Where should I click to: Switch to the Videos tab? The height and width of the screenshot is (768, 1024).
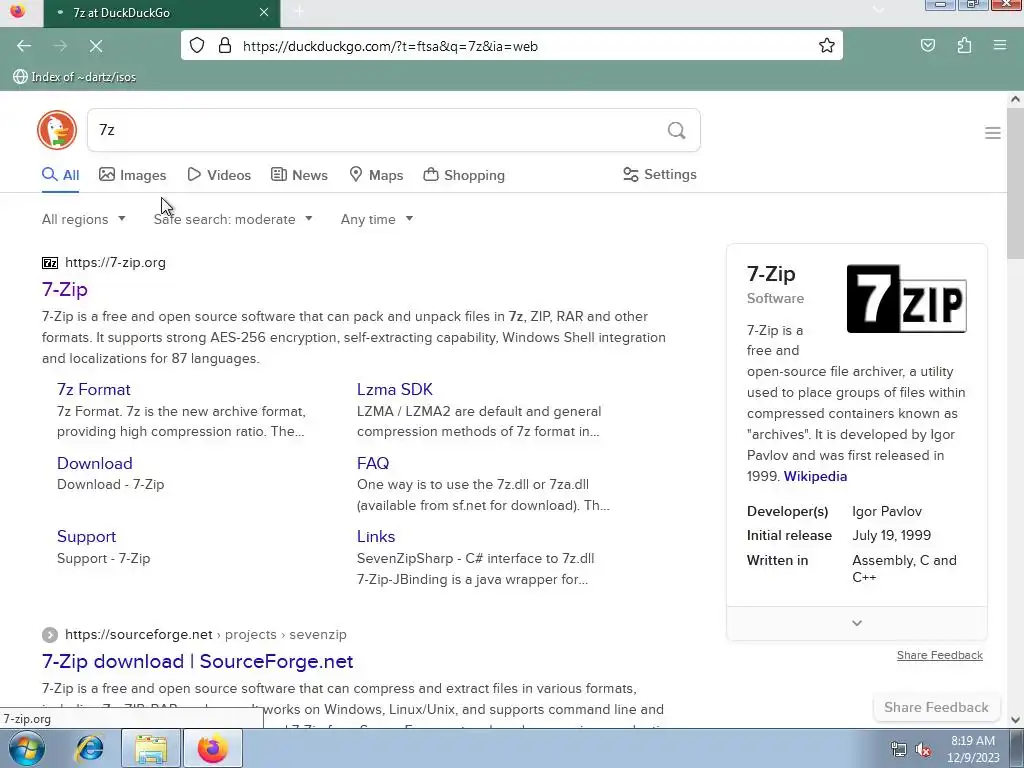tap(219, 175)
